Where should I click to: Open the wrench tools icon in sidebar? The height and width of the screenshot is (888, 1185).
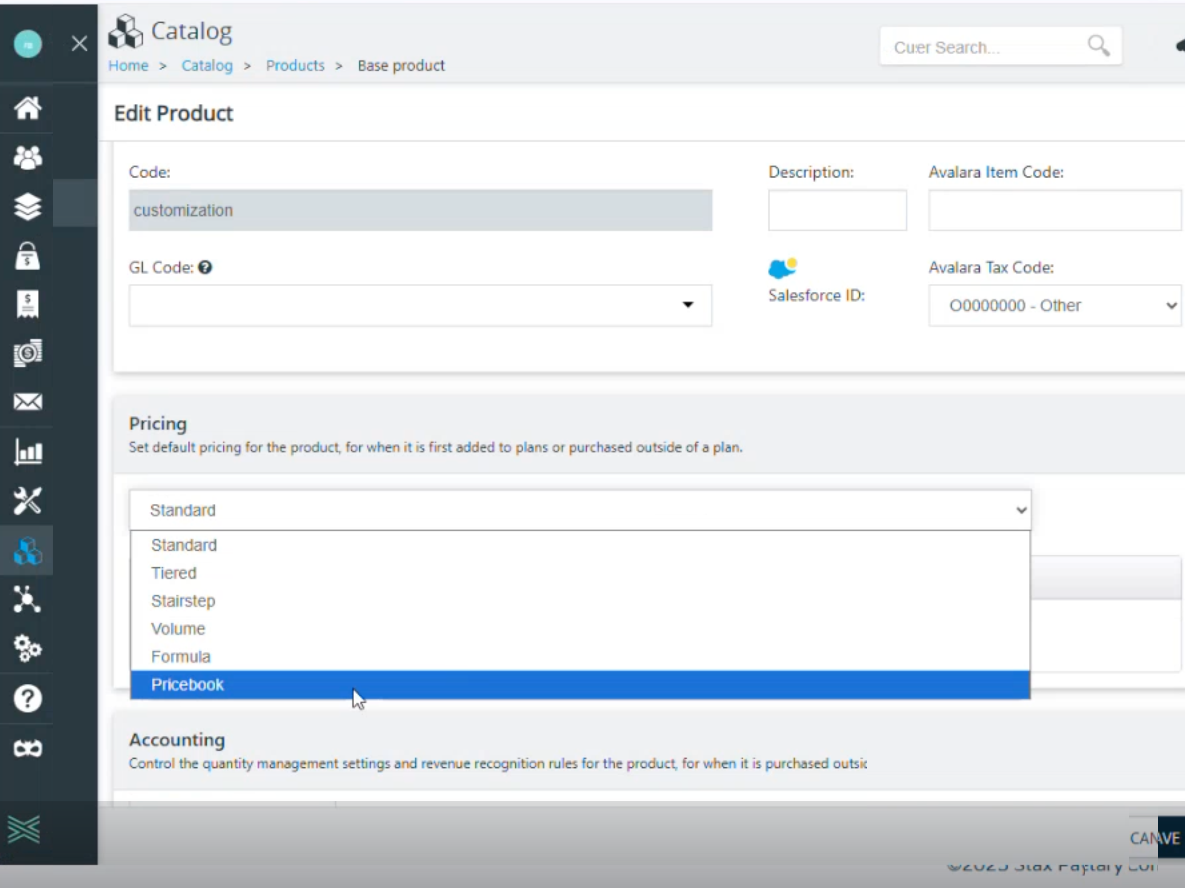click(28, 500)
